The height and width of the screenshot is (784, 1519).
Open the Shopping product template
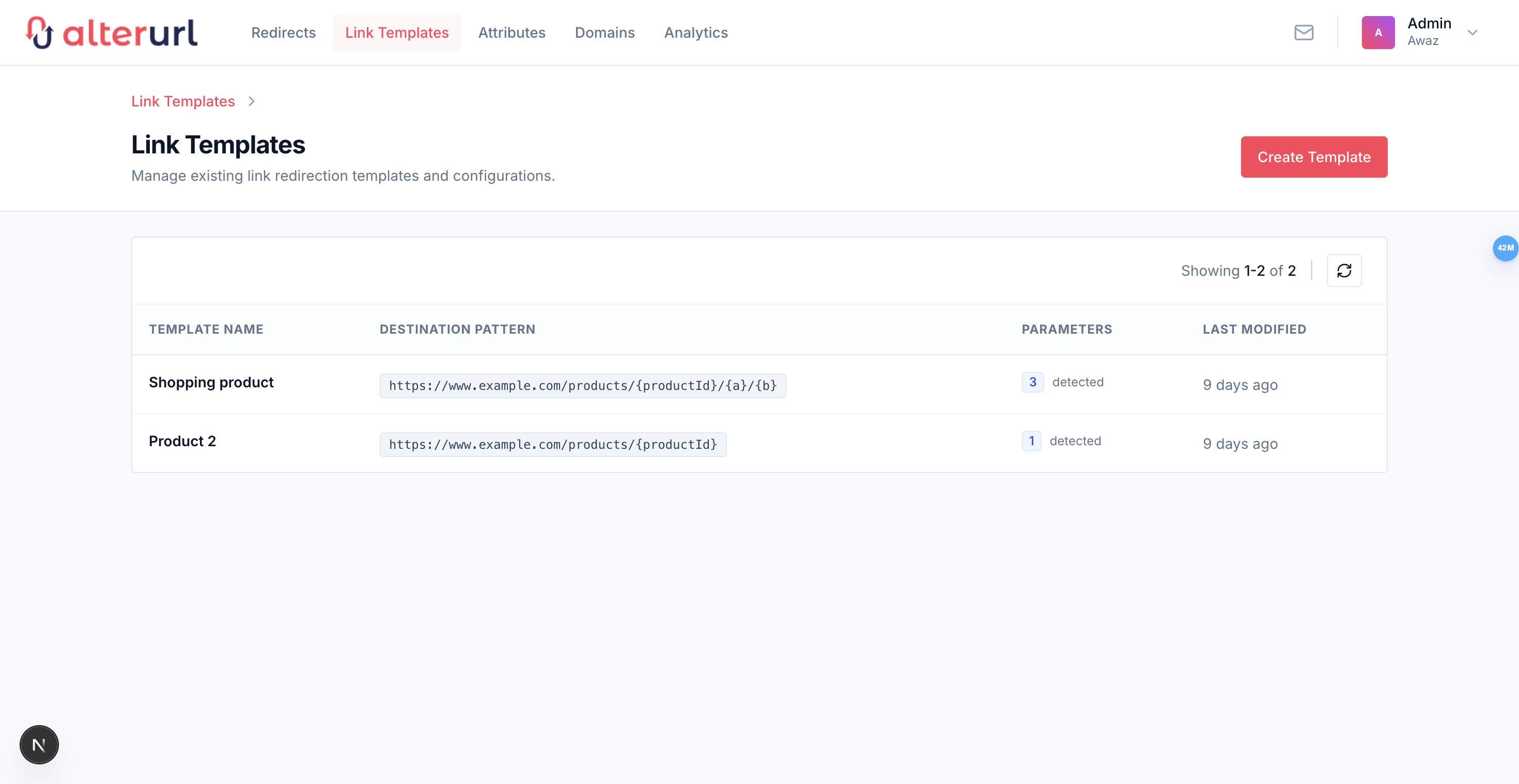click(211, 383)
